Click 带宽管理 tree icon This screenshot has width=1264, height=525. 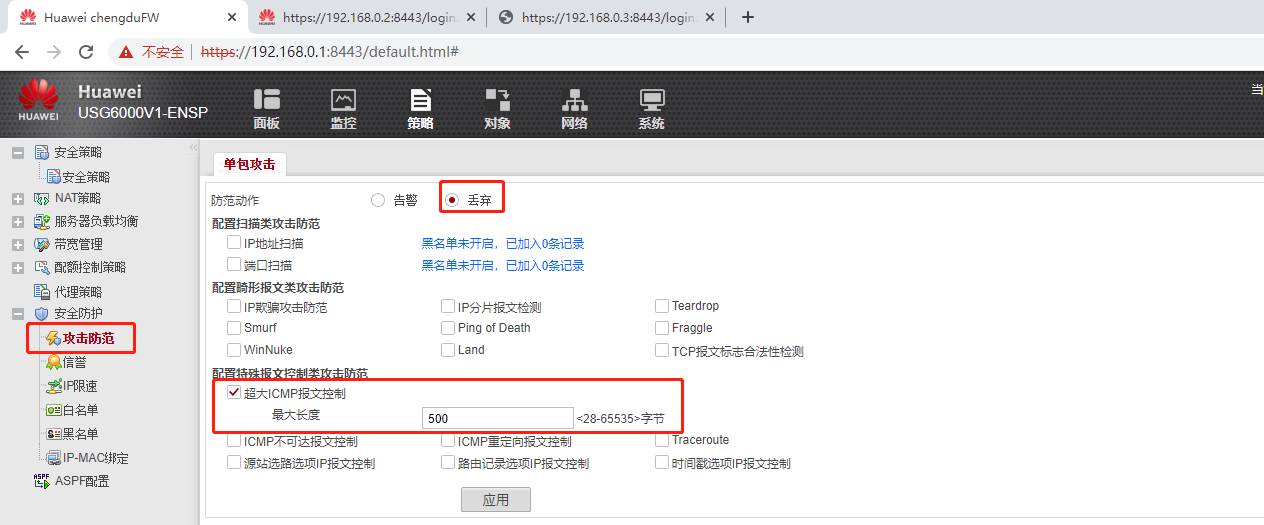click(42, 244)
